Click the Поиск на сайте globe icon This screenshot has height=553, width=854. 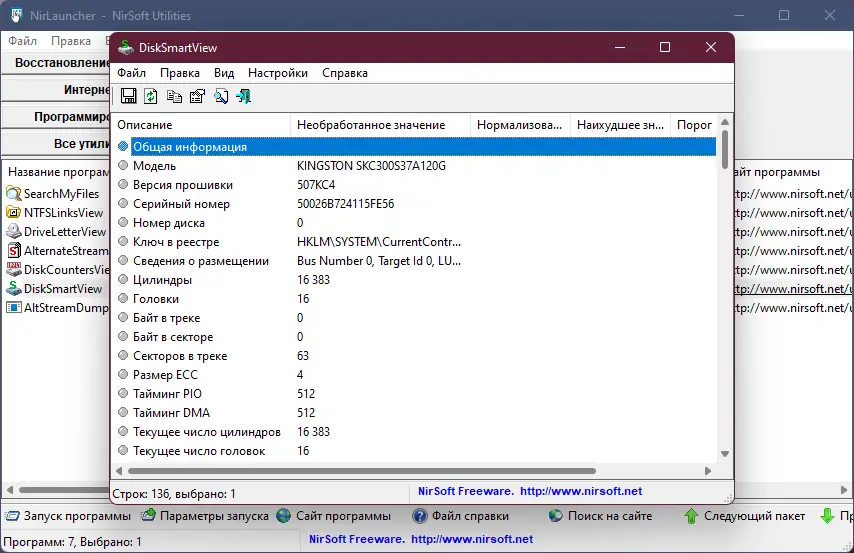pos(556,516)
